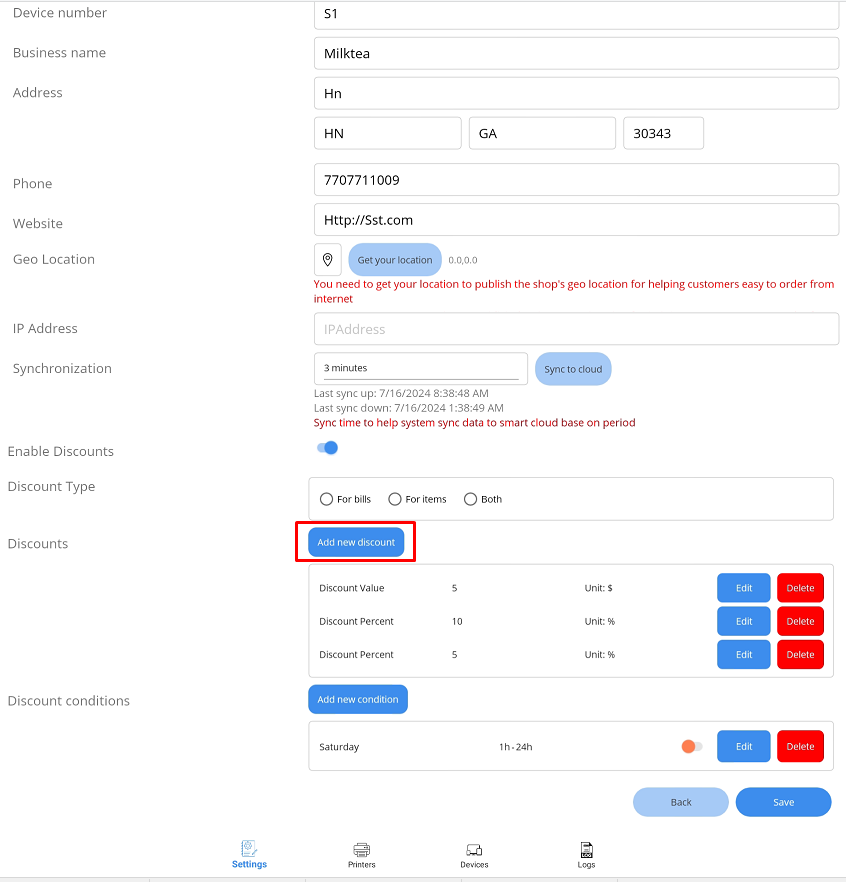This screenshot has width=846, height=882.
Task: Click the Get your location button
Action: coord(395,260)
